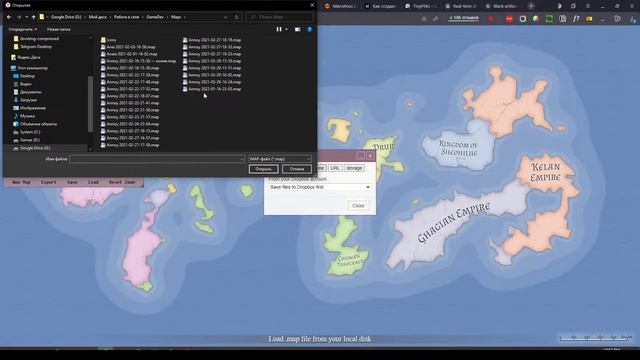640x360 pixels.
Task: Toggle the preview pane
Action: [298, 29]
